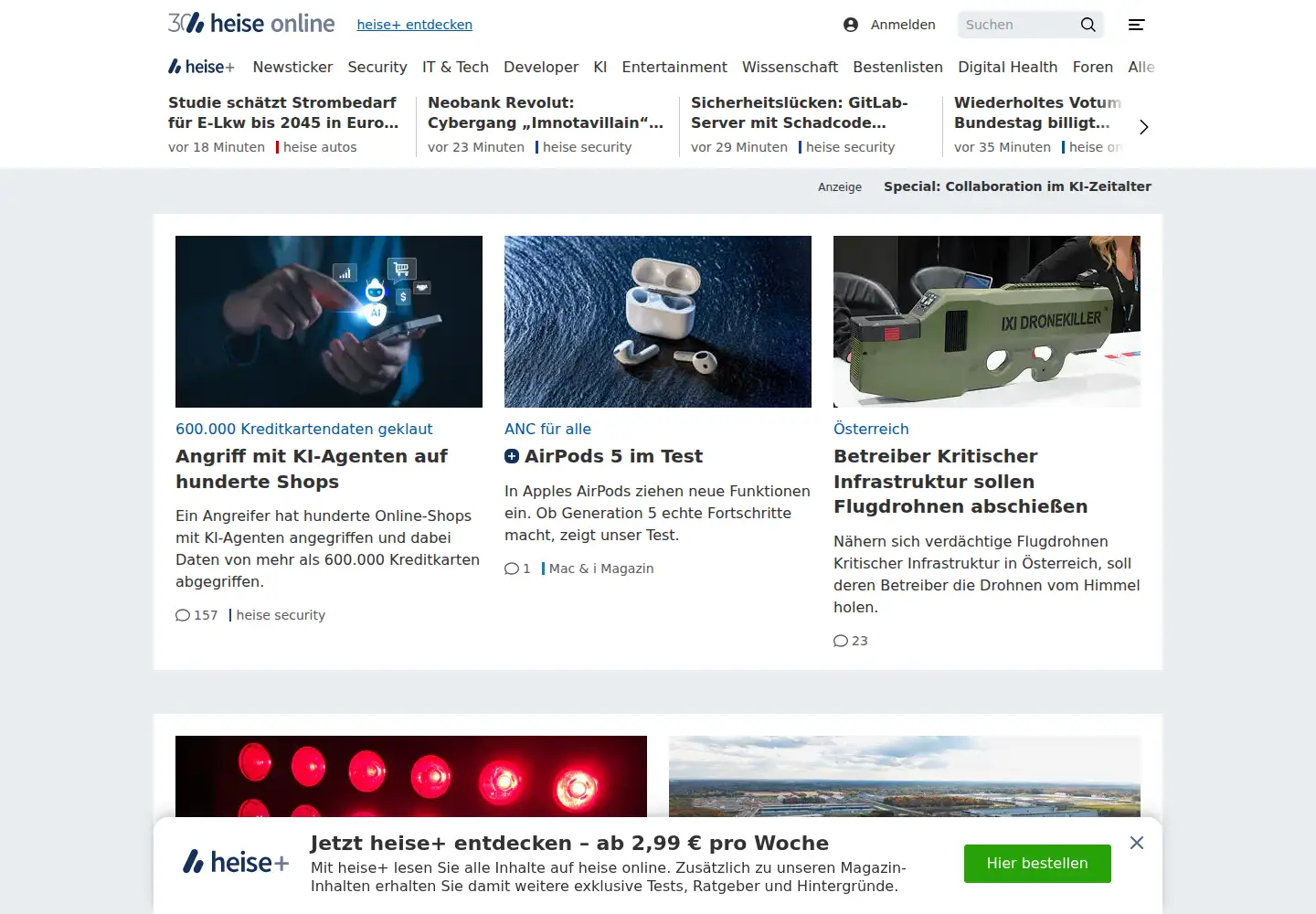Click the next arrow in news ticker

tap(1143, 127)
